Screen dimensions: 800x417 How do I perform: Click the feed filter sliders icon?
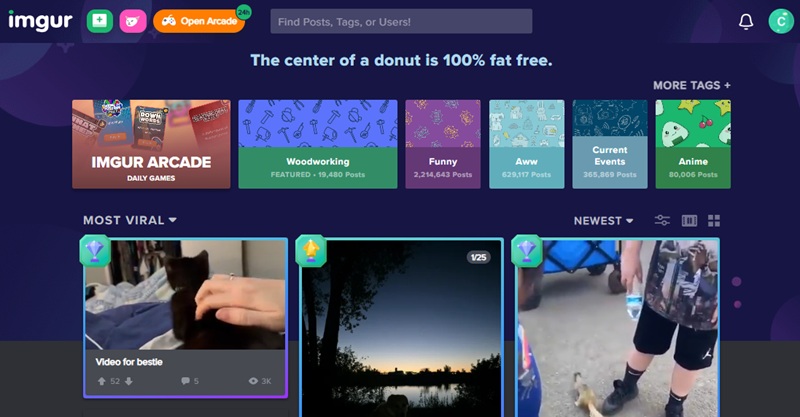click(x=662, y=220)
